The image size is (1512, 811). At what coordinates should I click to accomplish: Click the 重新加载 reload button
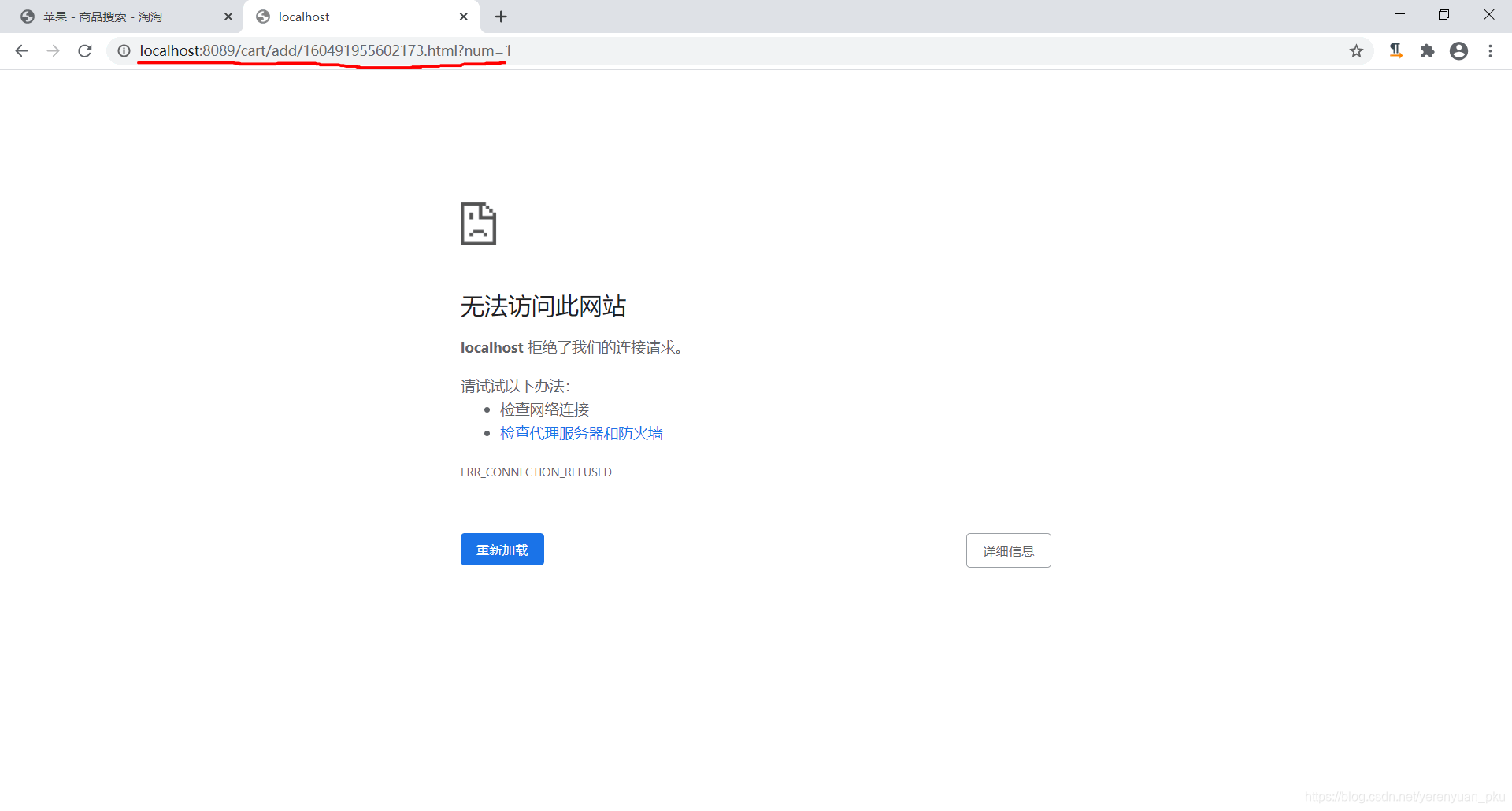pyautogui.click(x=502, y=550)
